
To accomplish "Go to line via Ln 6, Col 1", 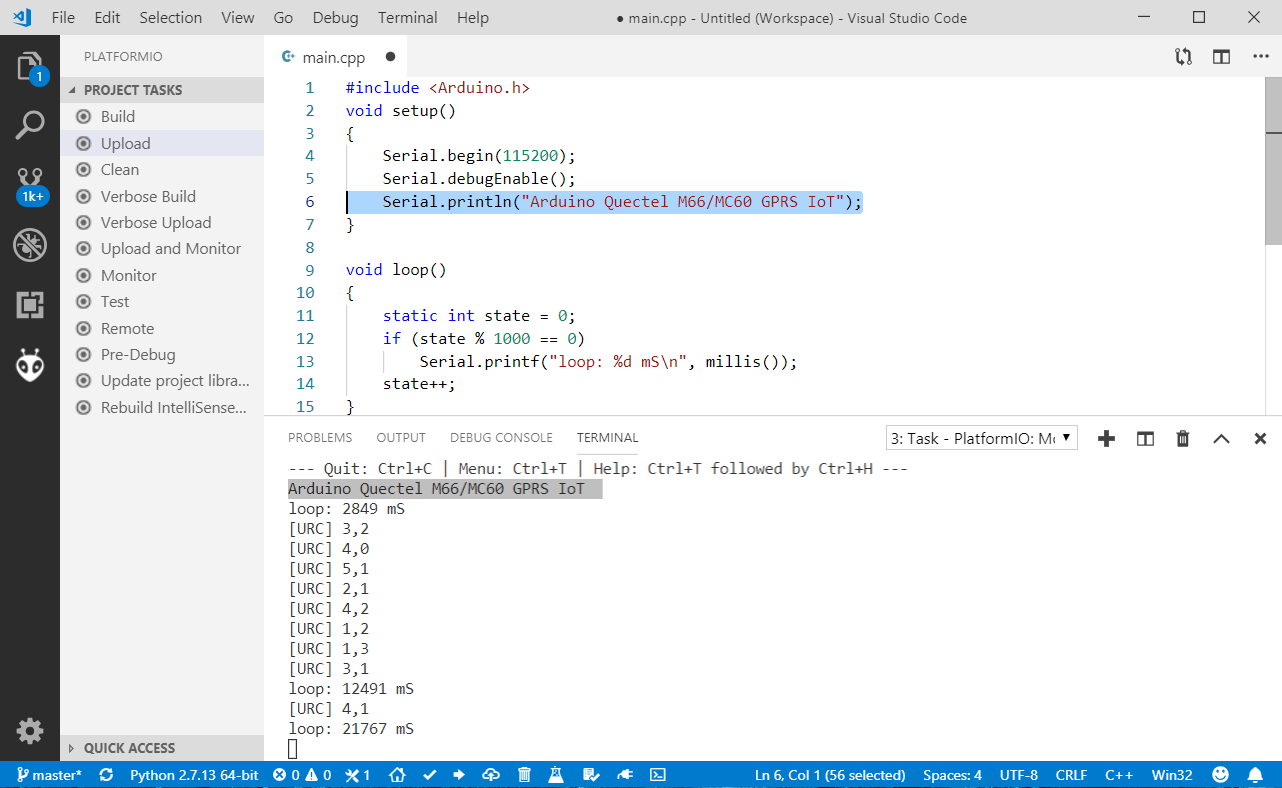I will [830, 775].
